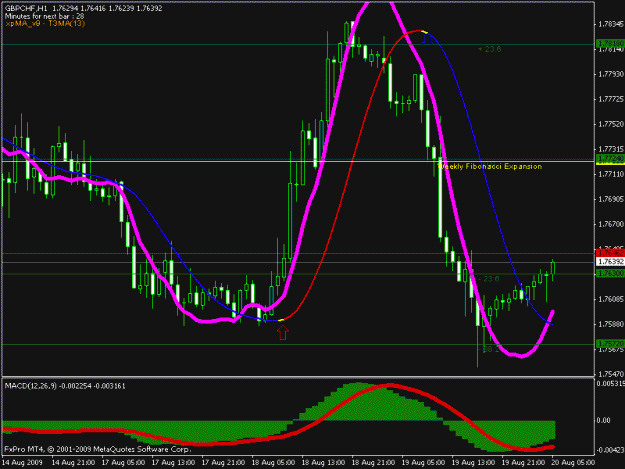The width and height of the screenshot is (625, 469).
Task: Click the '14 Aug 21:00' time label
Action: coord(73,463)
